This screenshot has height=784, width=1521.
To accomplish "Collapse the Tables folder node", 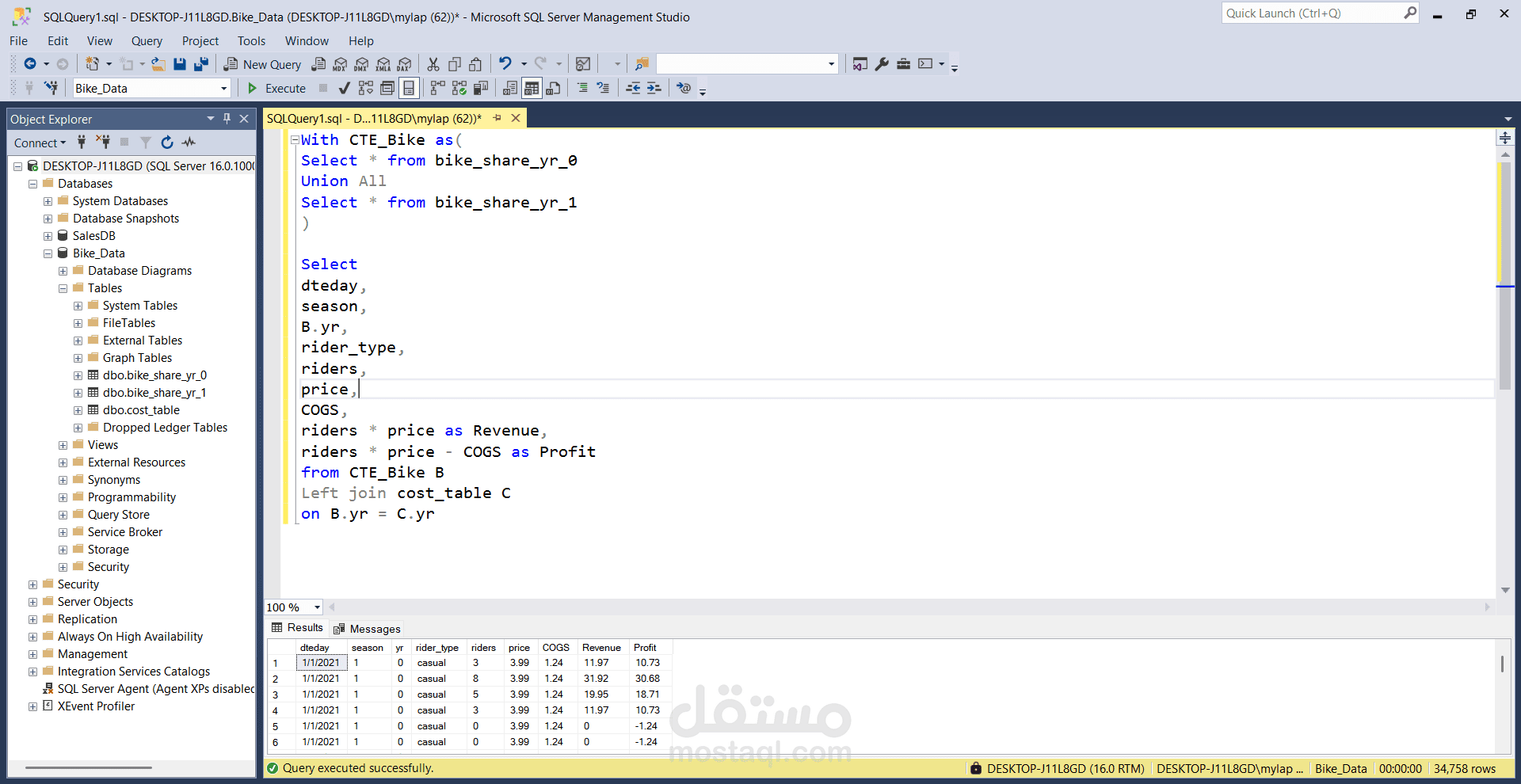I will click(x=63, y=288).
